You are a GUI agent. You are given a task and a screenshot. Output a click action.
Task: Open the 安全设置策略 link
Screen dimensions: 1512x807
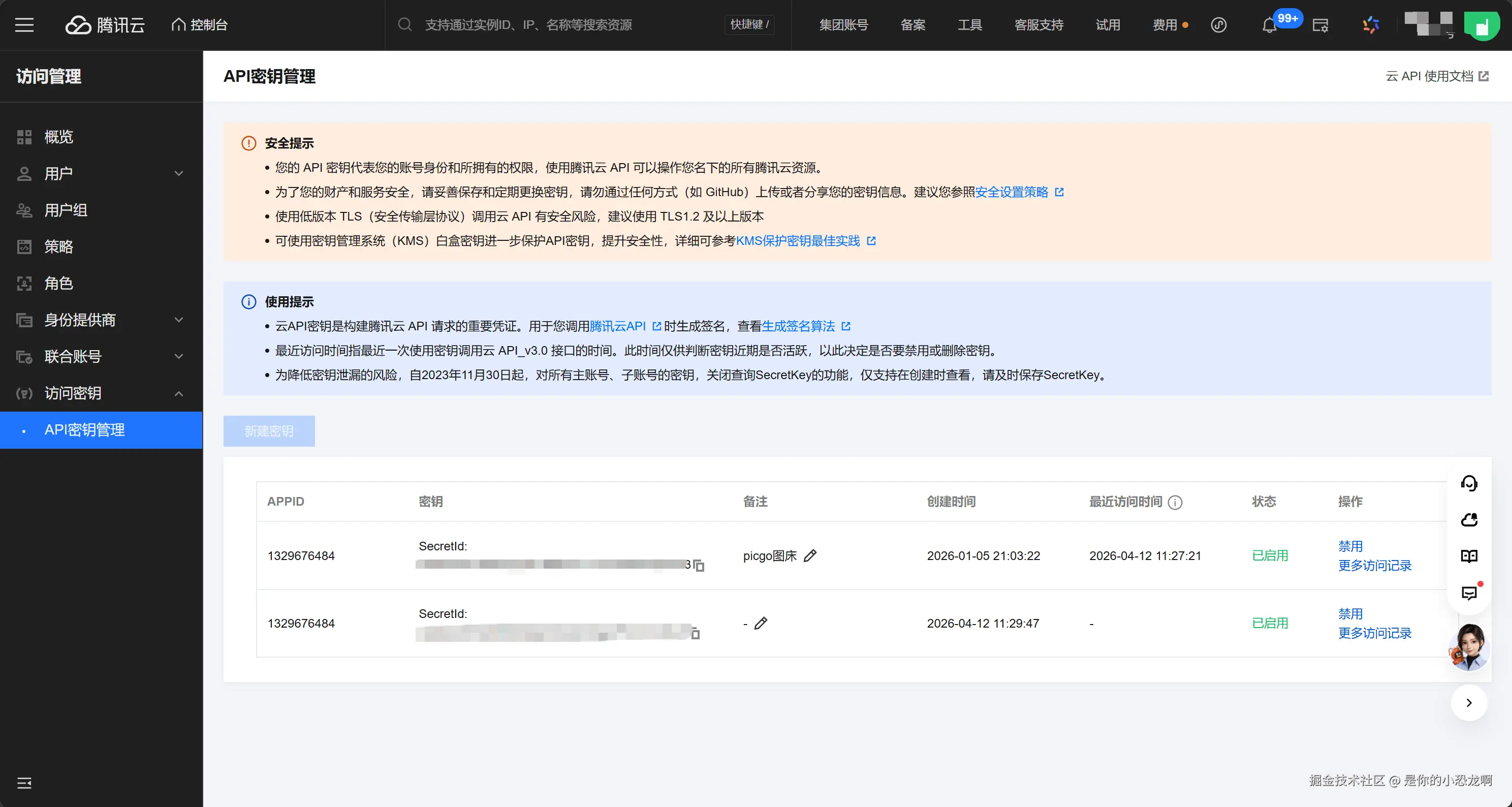pyautogui.click(x=1012, y=192)
